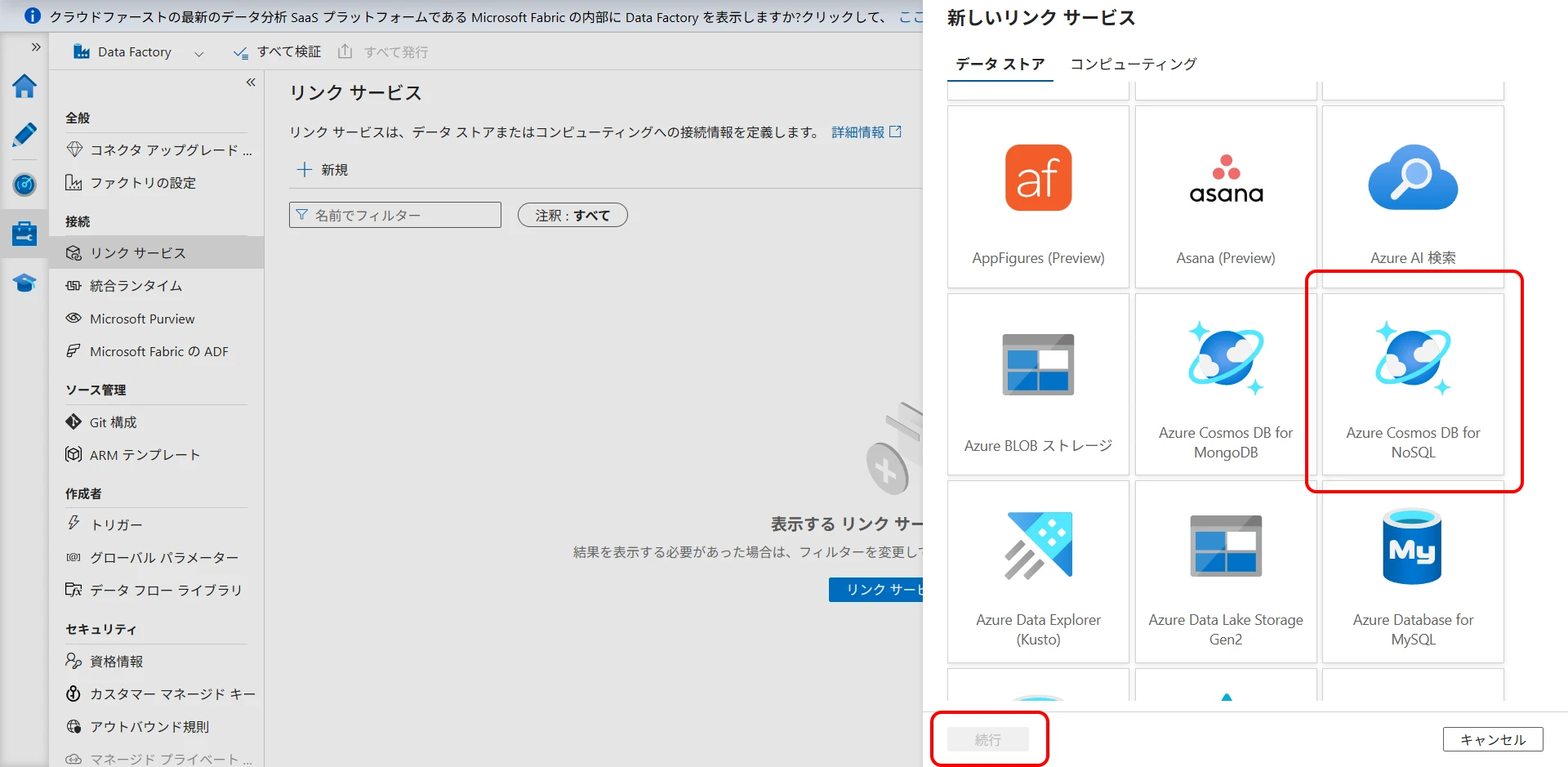Open 統合ランタイム in the side menu

click(x=136, y=286)
